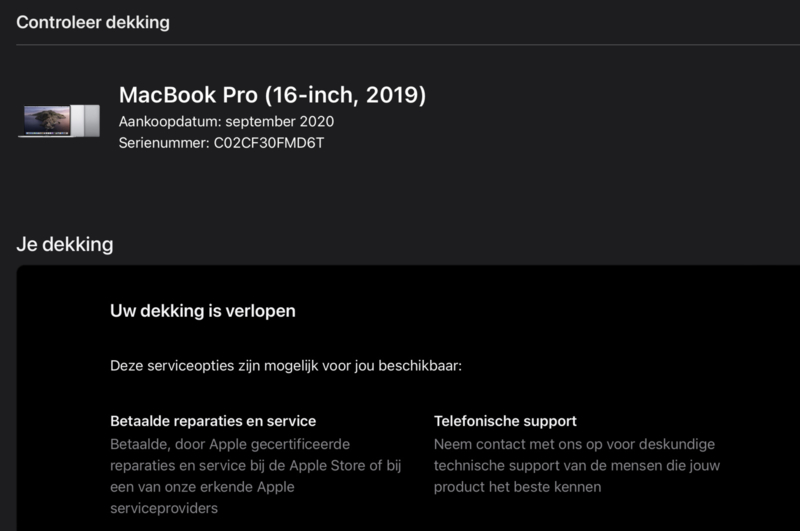This screenshot has width=800, height=531.
Task: Click the Serienummer label
Action: (164, 143)
